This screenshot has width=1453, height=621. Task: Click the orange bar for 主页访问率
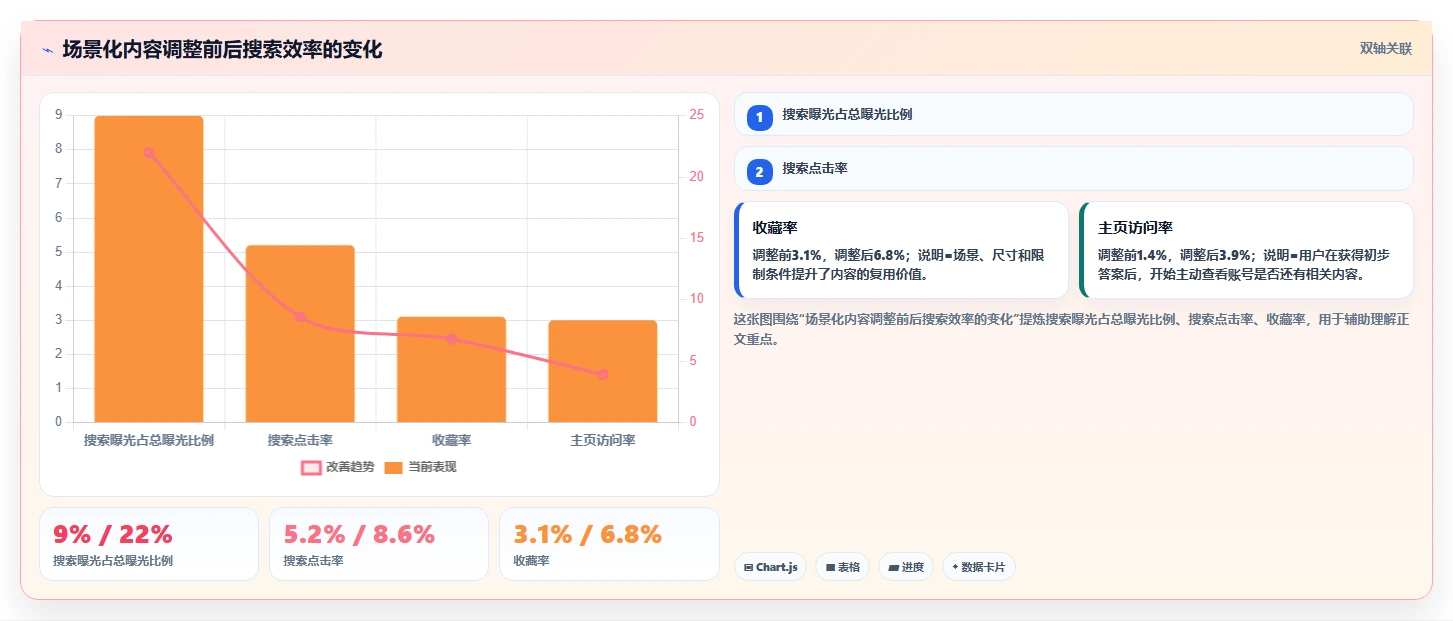click(x=602, y=371)
